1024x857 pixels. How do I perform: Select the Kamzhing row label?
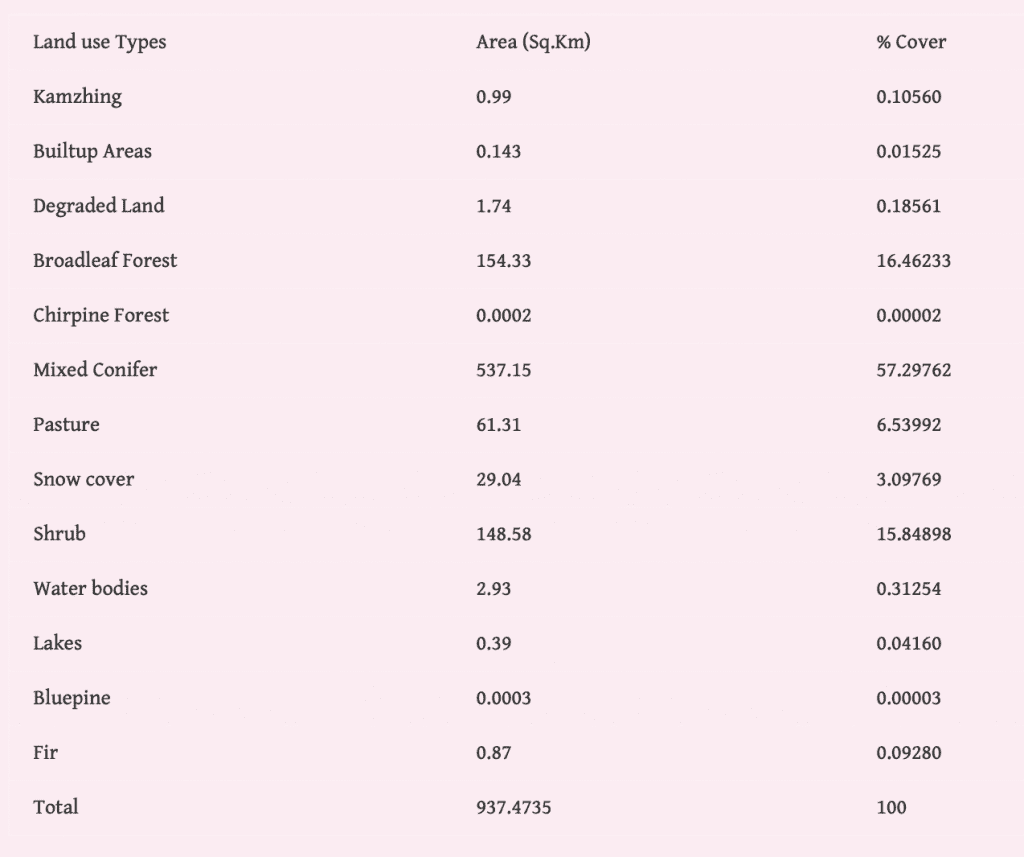tap(77, 97)
